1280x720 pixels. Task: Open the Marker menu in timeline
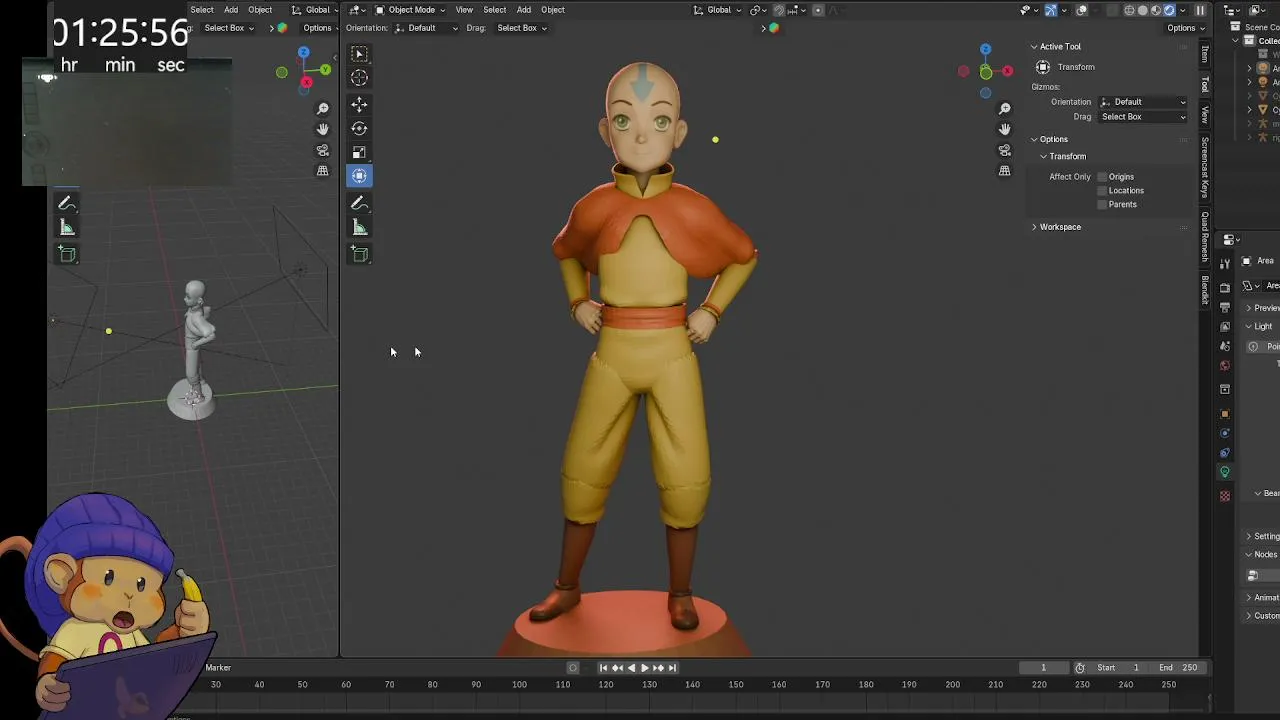(218, 668)
